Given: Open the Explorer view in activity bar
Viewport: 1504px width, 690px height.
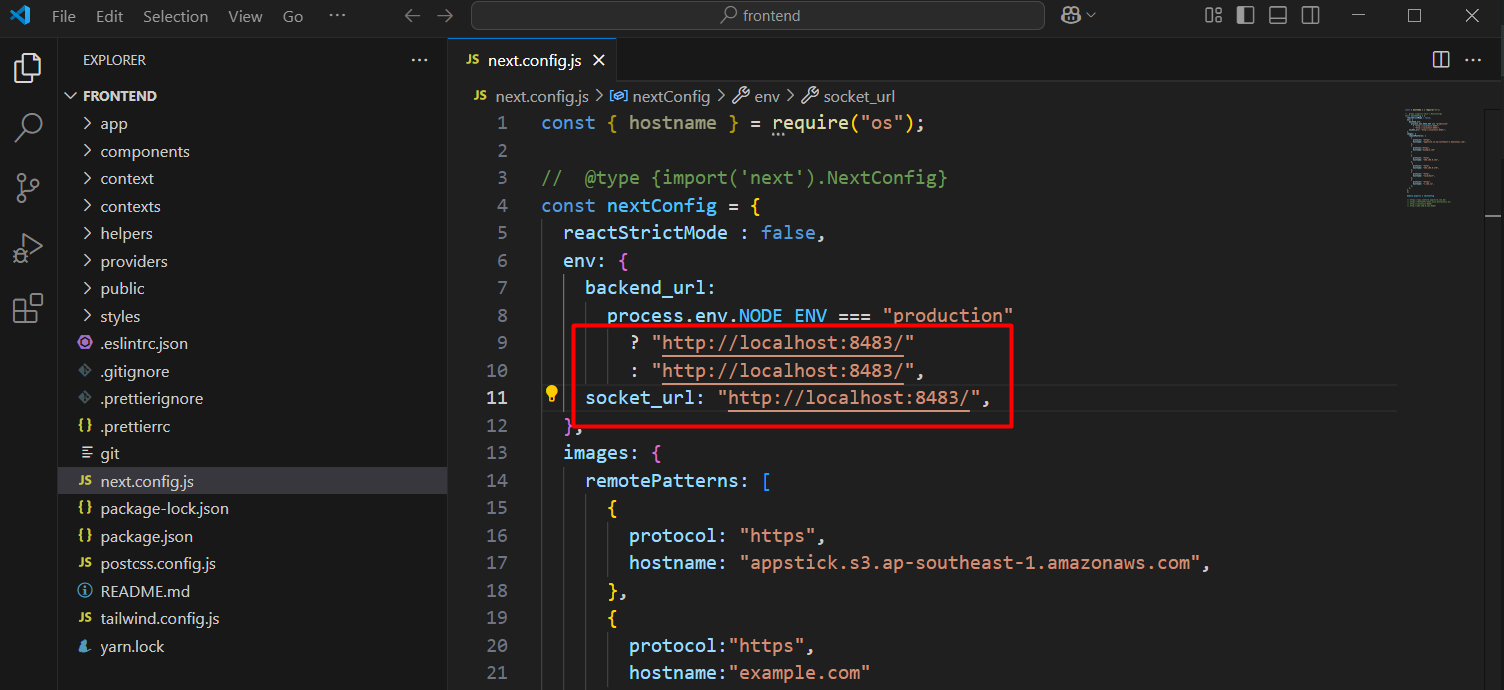Looking at the screenshot, I should click(28, 68).
